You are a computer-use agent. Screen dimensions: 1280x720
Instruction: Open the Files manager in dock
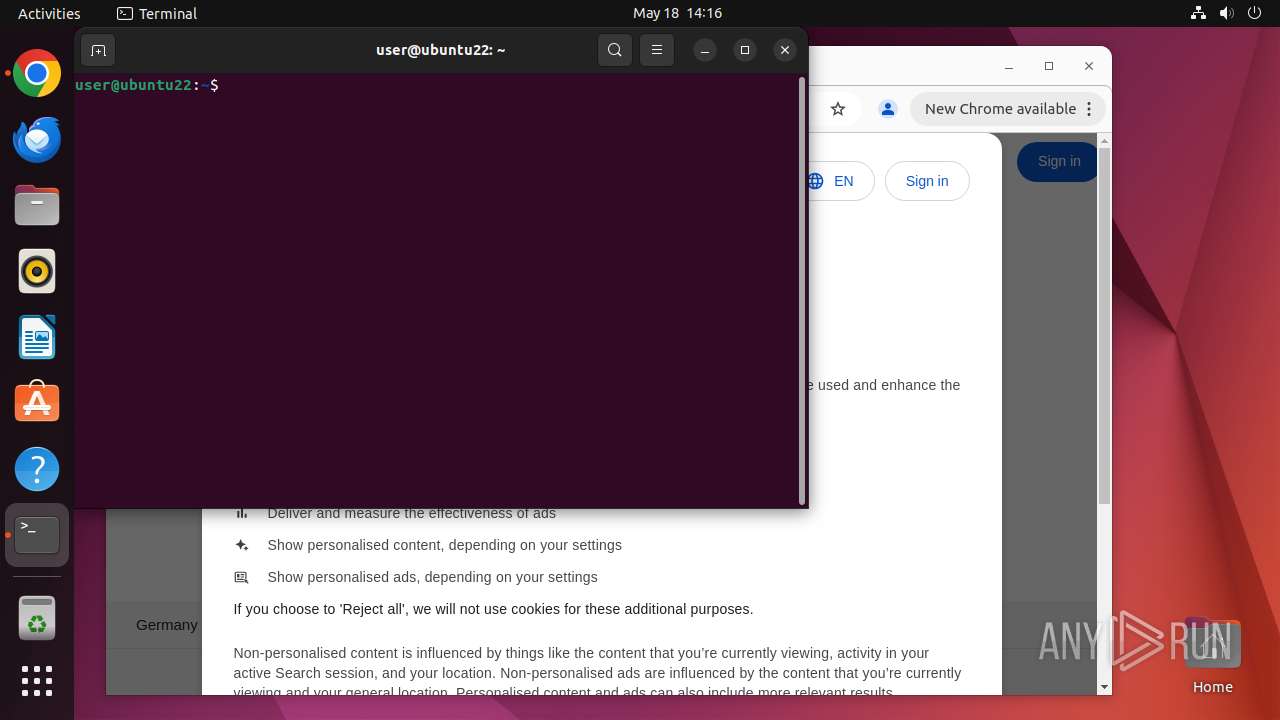pyautogui.click(x=37, y=206)
